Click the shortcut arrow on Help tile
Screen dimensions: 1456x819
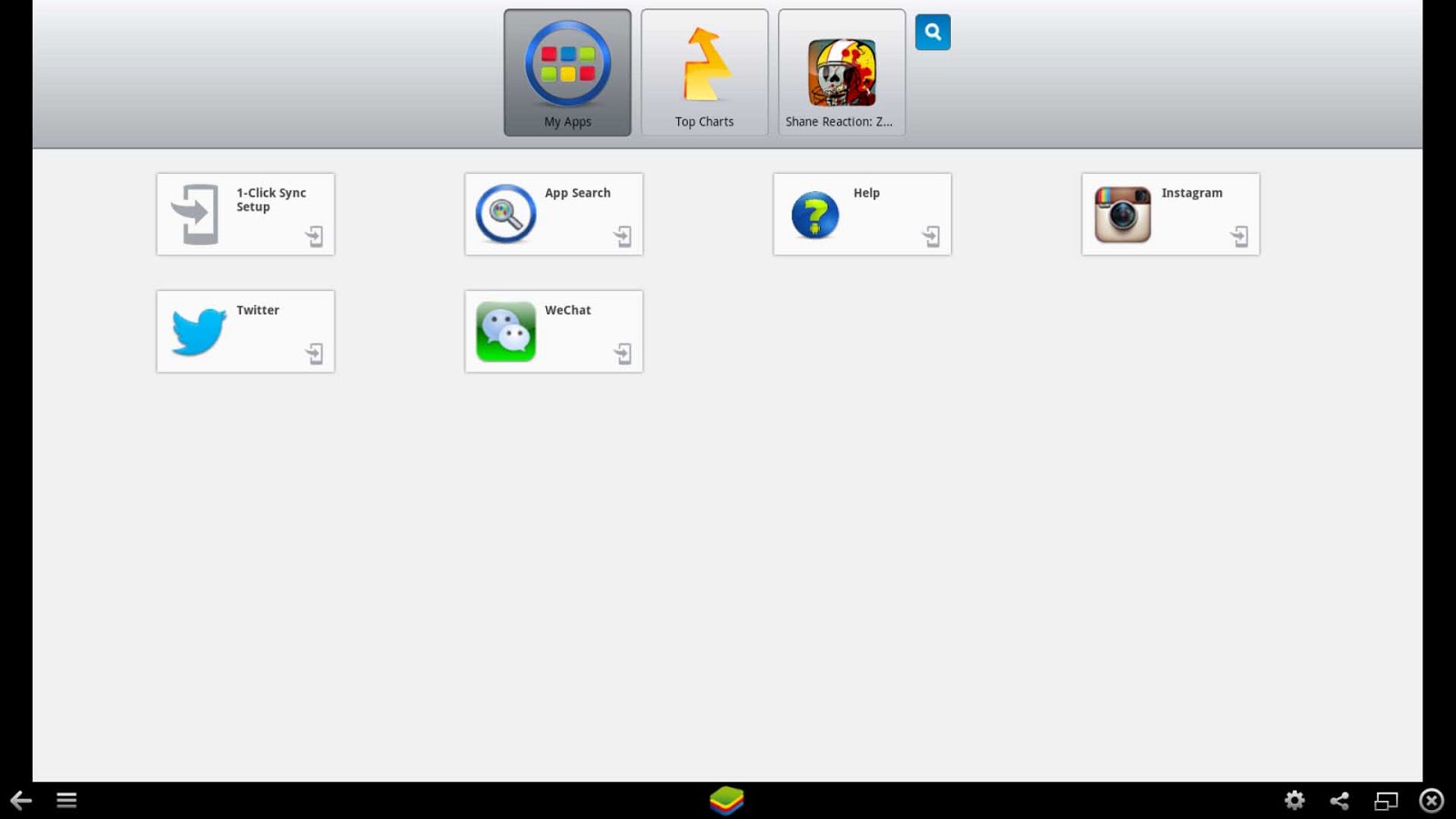932,237
